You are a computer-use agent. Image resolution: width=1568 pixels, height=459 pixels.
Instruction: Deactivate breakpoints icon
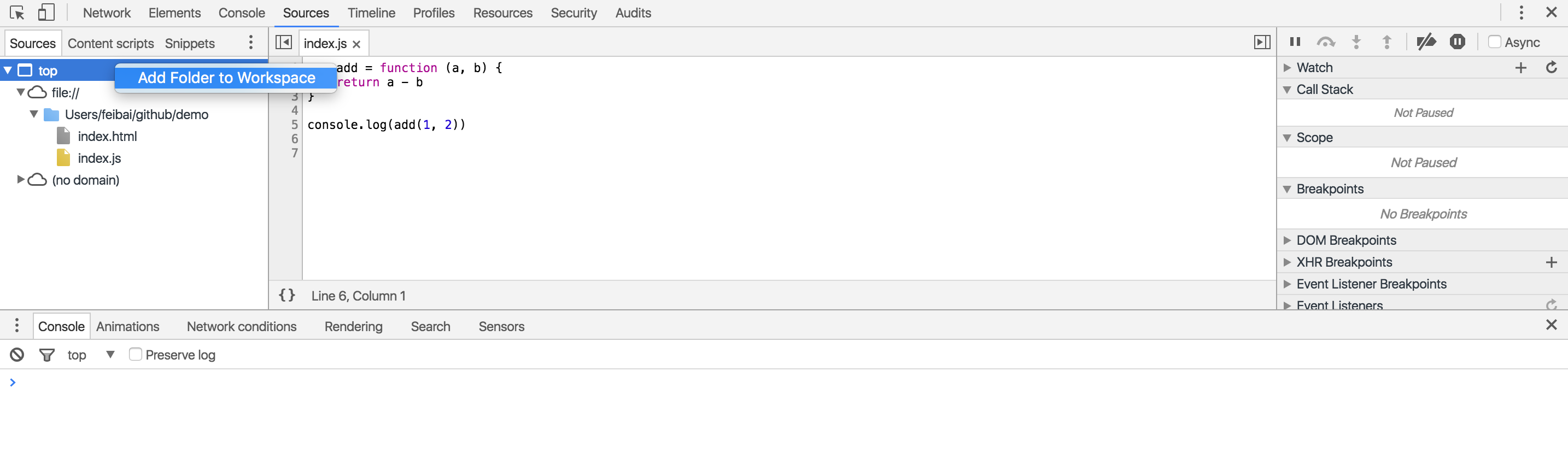(1425, 42)
